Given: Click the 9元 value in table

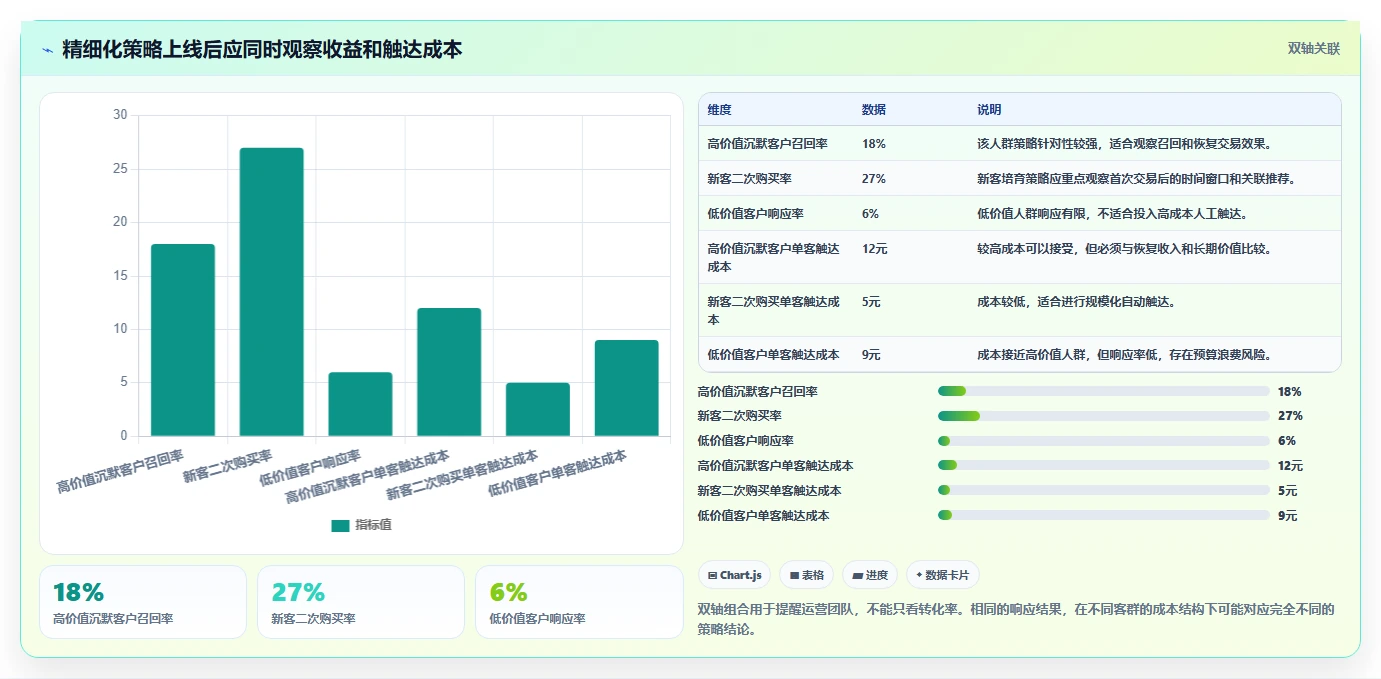Looking at the screenshot, I should [871, 355].
